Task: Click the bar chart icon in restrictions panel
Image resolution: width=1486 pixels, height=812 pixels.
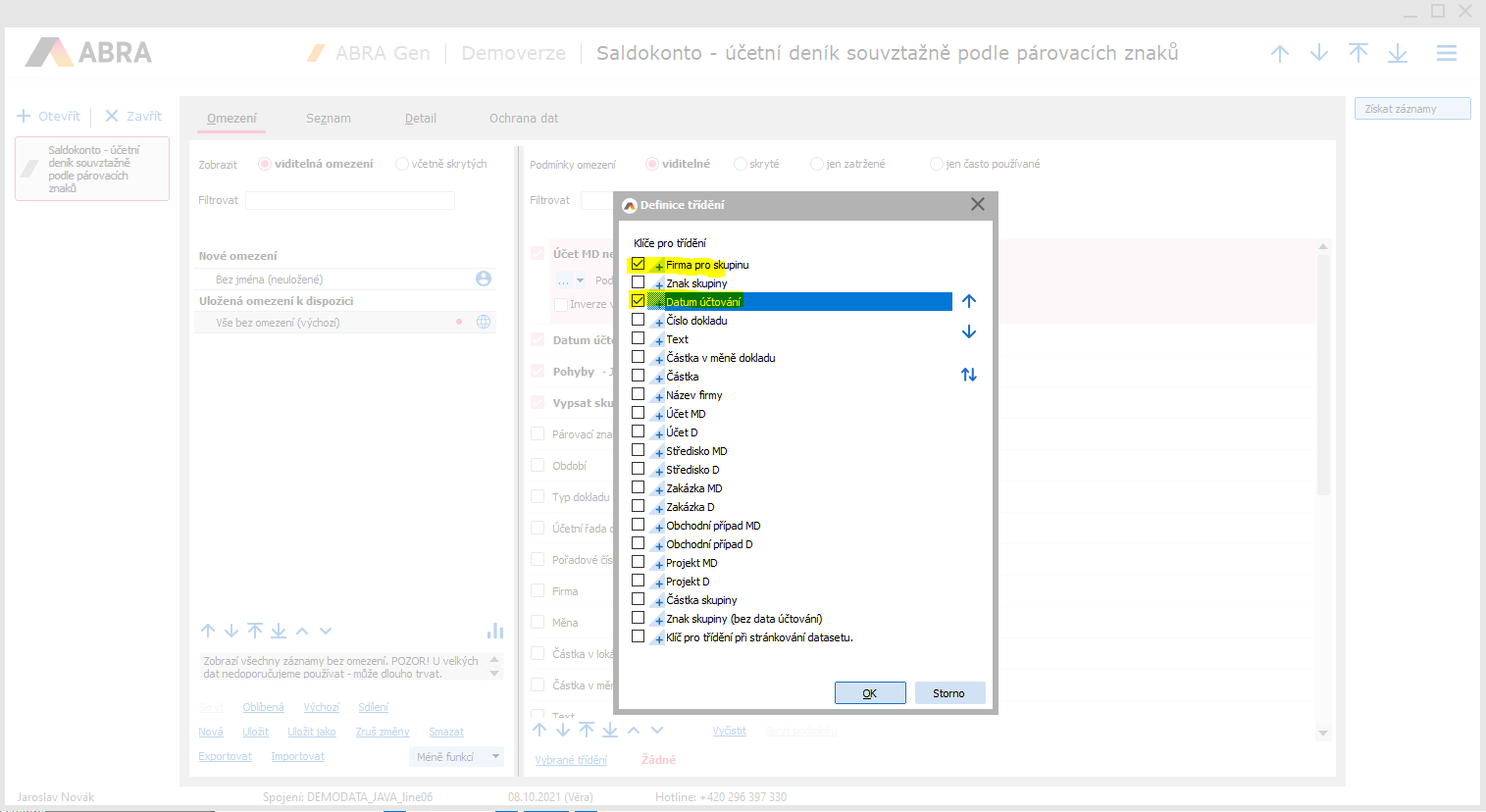Action: click(495, 631)
